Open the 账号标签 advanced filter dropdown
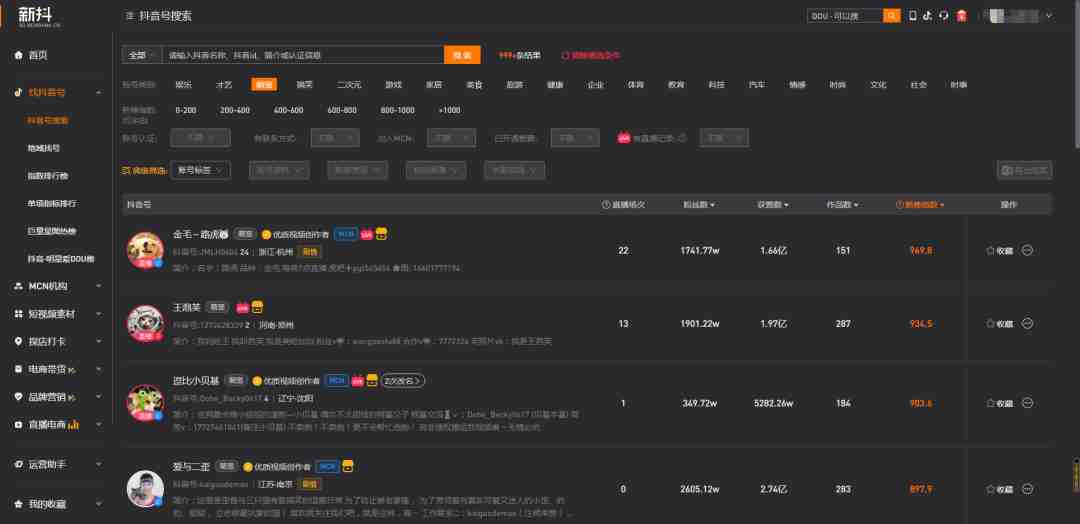 coord(200,170)
